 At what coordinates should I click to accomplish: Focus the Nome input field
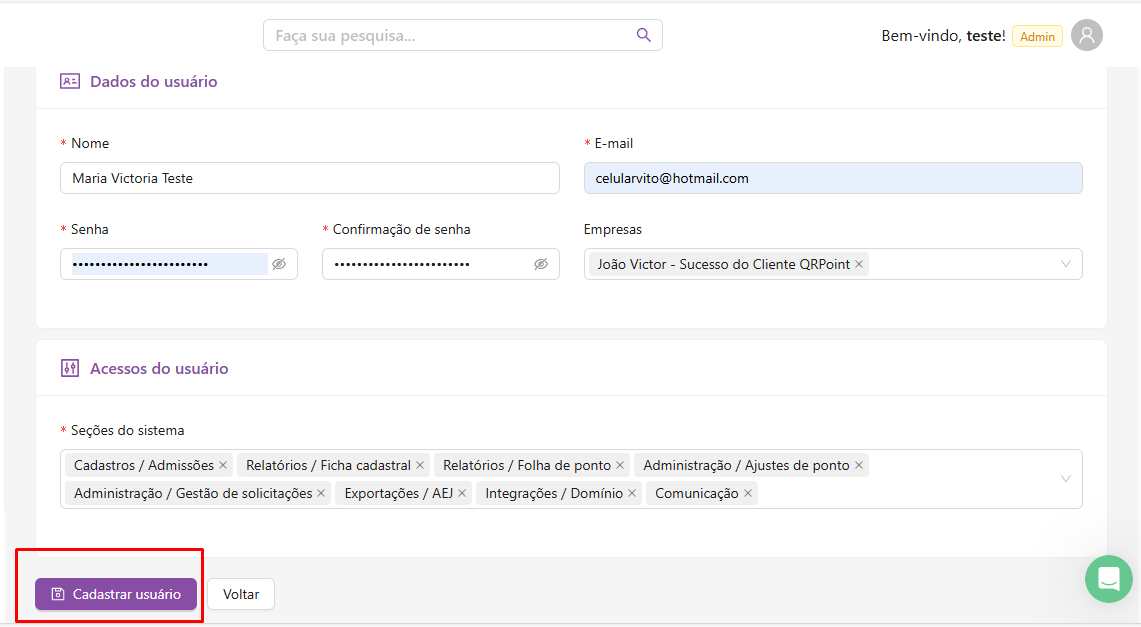(309, 178)
